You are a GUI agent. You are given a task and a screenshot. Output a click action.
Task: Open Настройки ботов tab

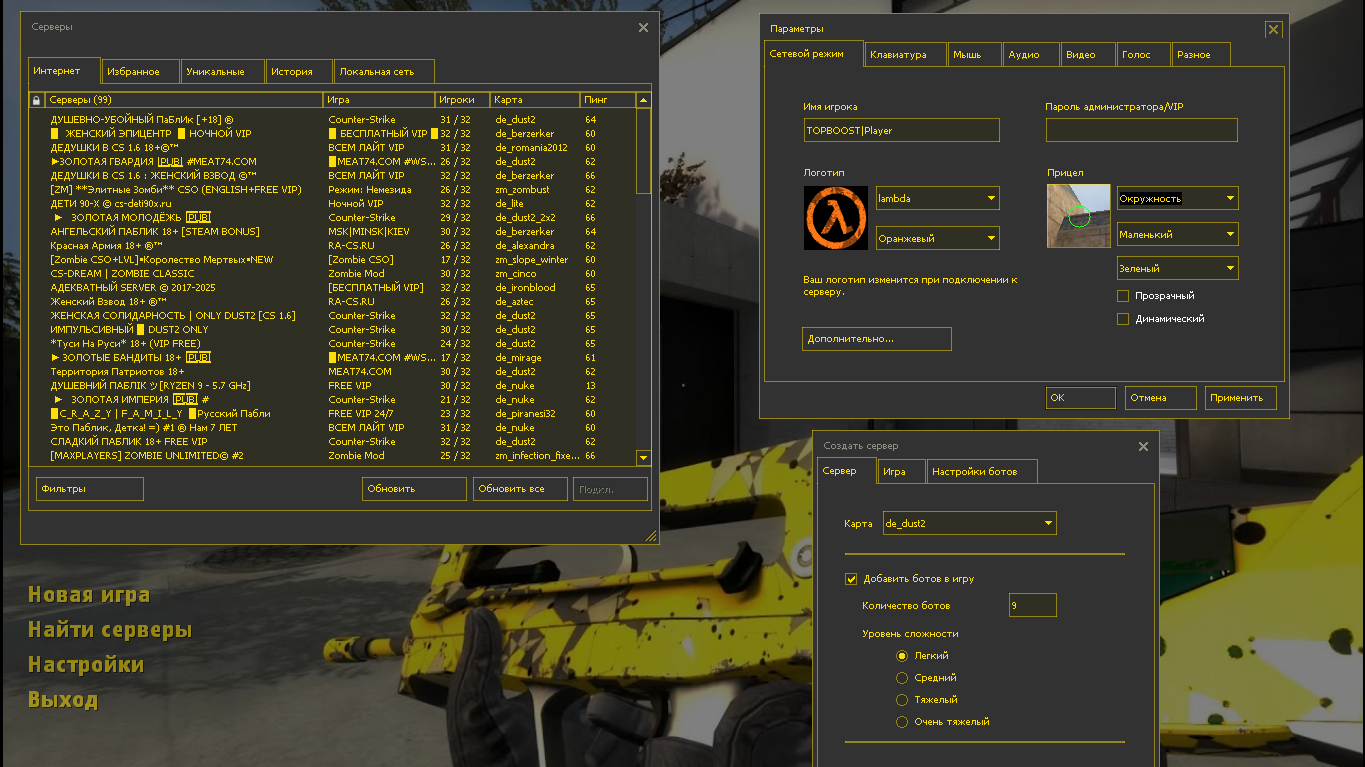[x=982, y=471]
